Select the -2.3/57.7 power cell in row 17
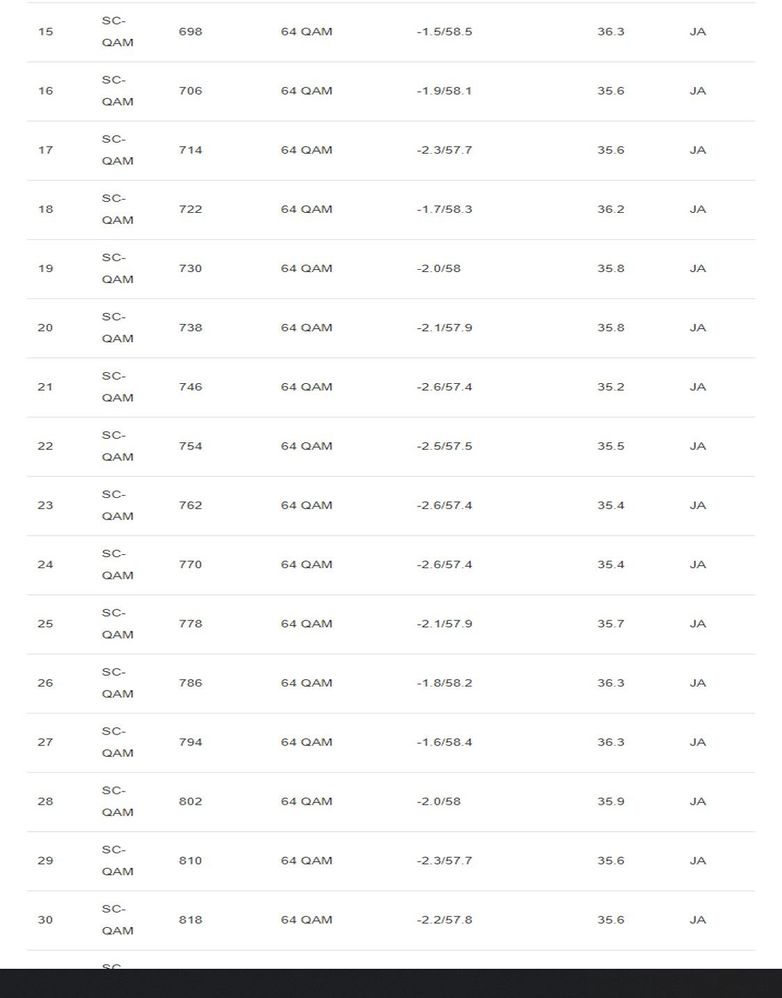 pyautogui.click(x=444, y=150)
